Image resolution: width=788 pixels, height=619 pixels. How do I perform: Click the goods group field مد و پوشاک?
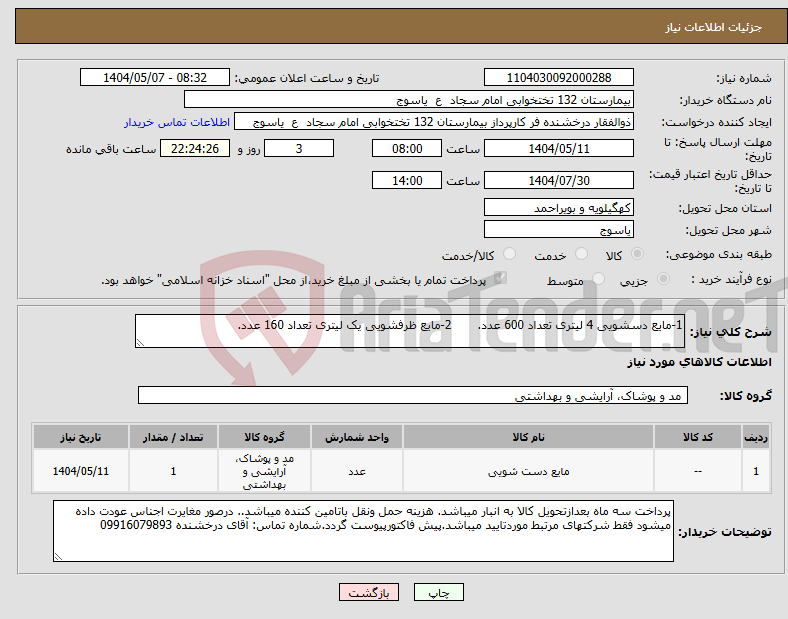tap(413, 395)
